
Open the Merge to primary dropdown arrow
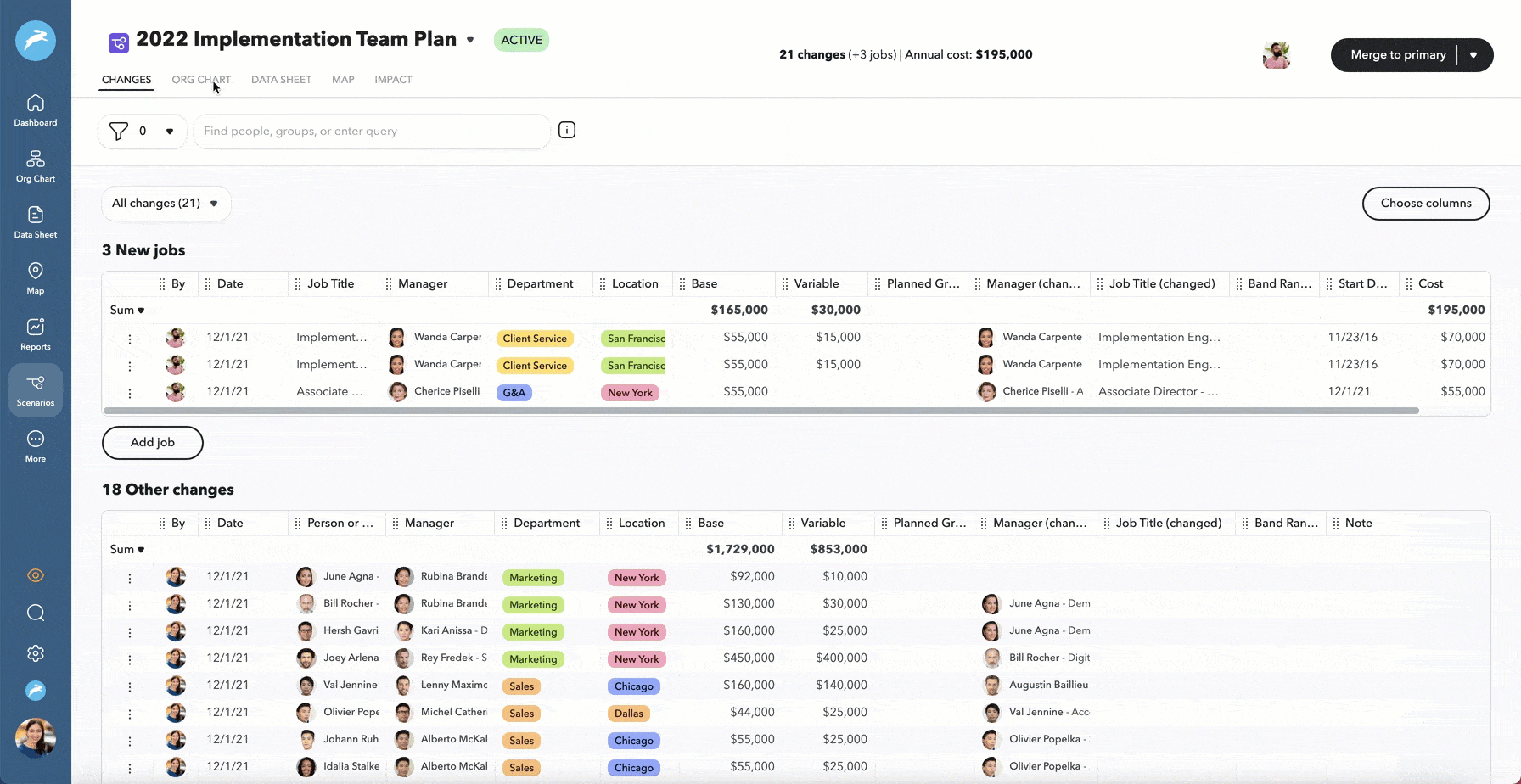(x=1473, y=55)
